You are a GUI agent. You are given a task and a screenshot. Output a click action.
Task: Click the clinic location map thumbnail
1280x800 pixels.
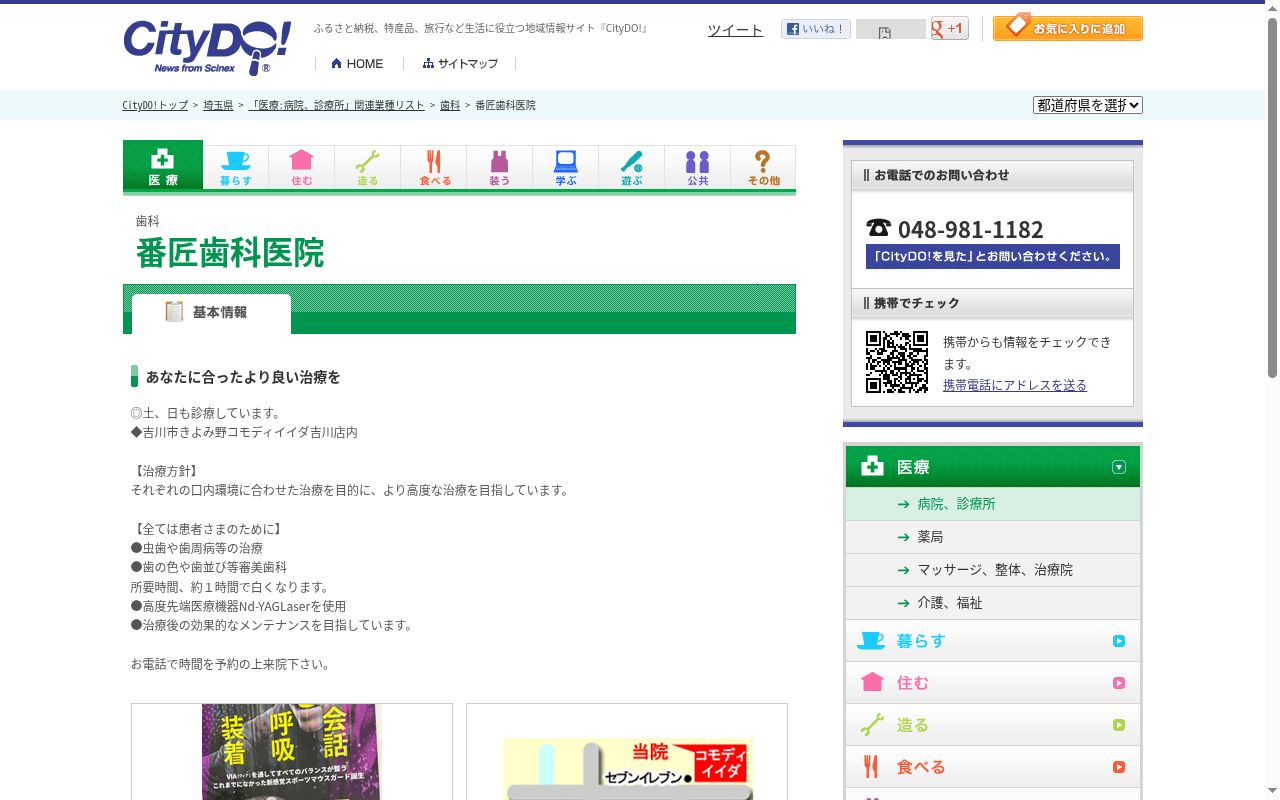[627, 769]
